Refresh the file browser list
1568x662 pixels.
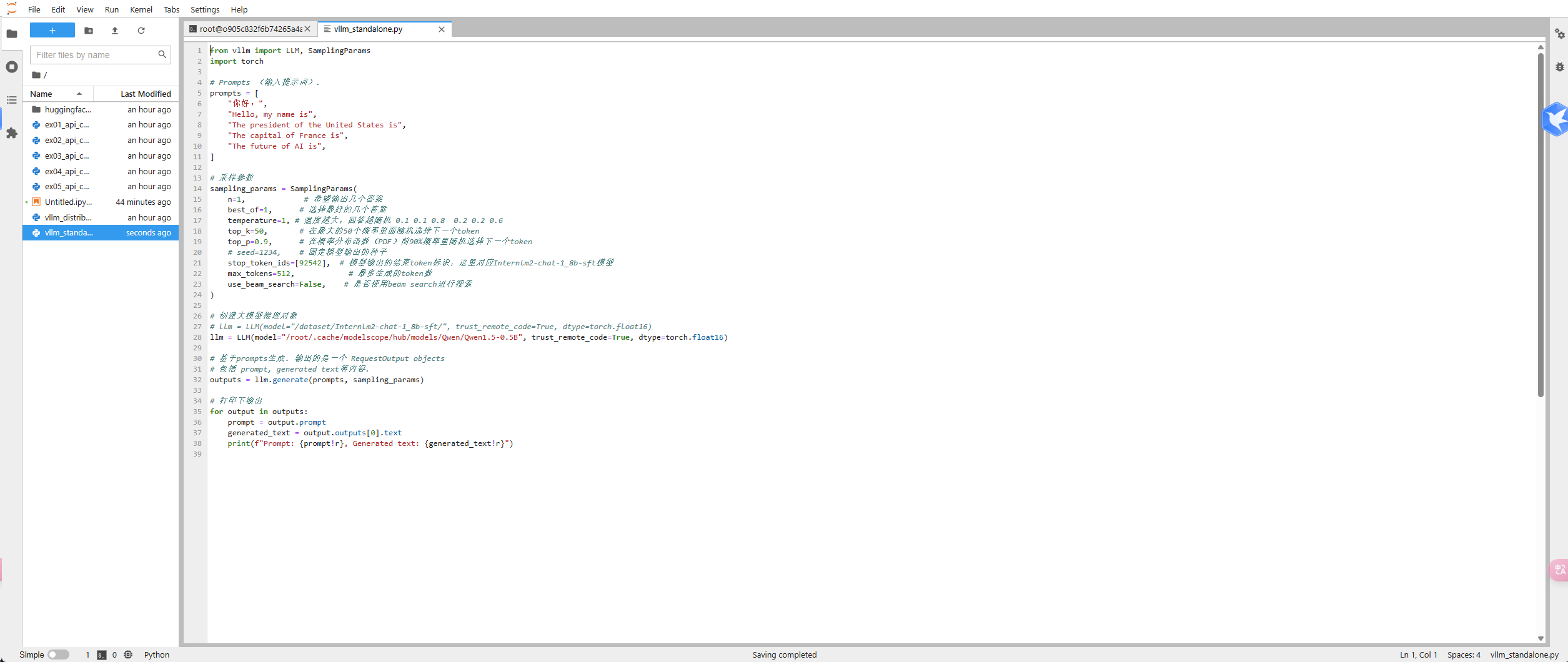(x=141, y=31)
